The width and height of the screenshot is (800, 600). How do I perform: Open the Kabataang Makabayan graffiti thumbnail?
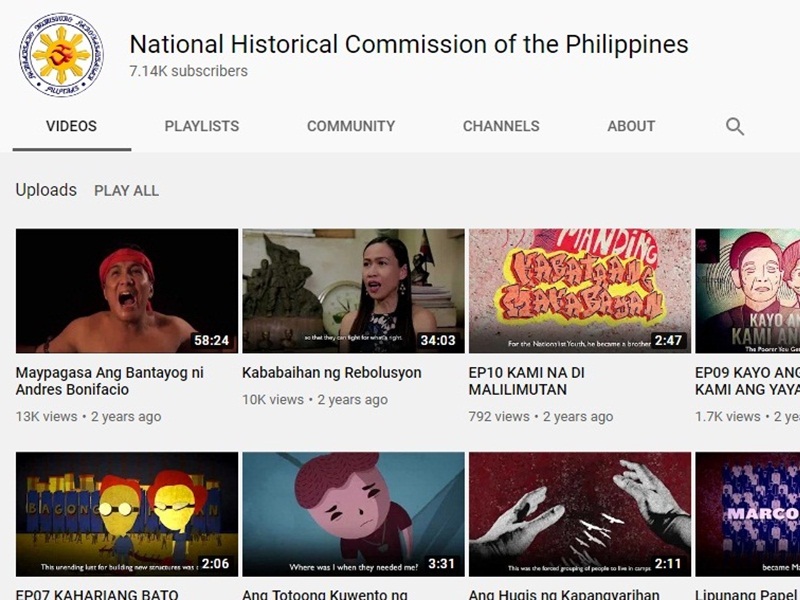point(580,291)
